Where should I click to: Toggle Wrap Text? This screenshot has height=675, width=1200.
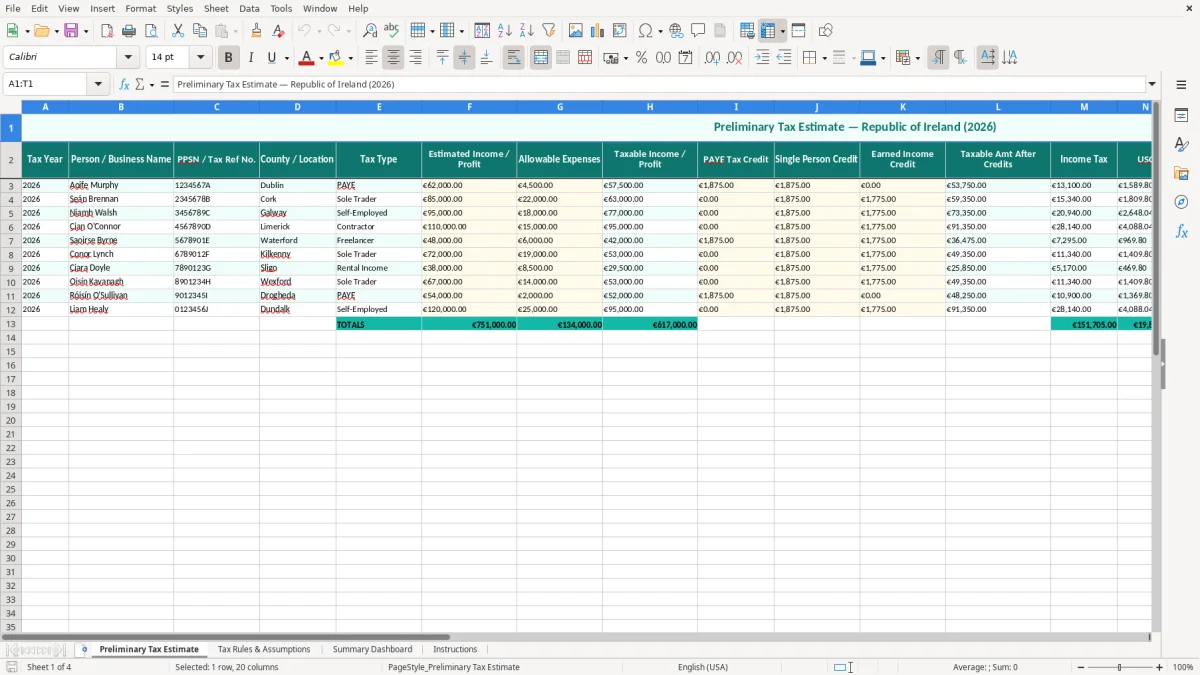[514, 58]
